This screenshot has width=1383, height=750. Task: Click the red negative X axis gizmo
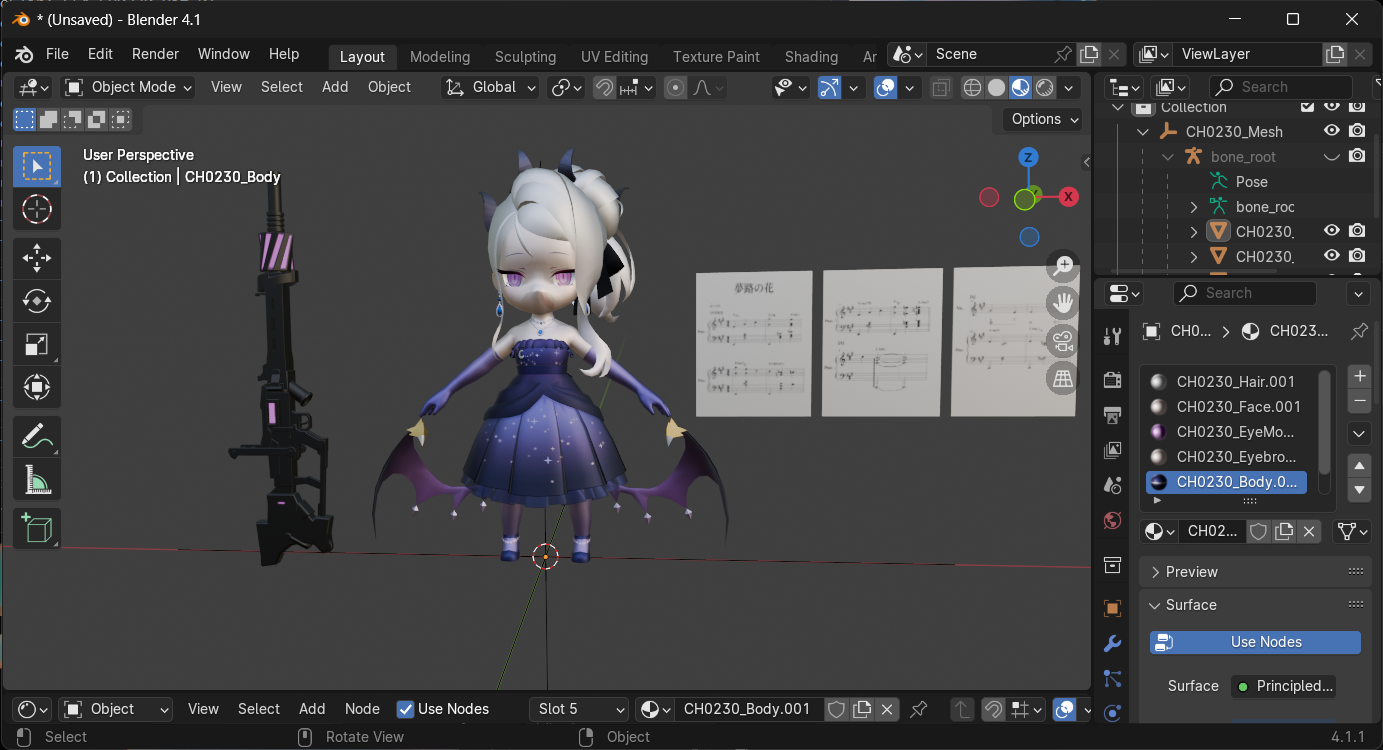[x=989, y=197]
